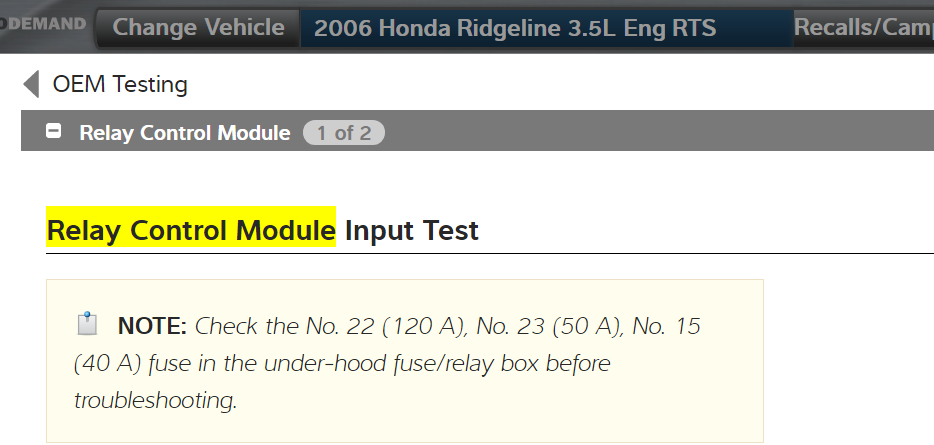This screenshot has height=445, width=934.
Task: Open the Recalls/Campaigns tab
Action: (x=863, y=28)
